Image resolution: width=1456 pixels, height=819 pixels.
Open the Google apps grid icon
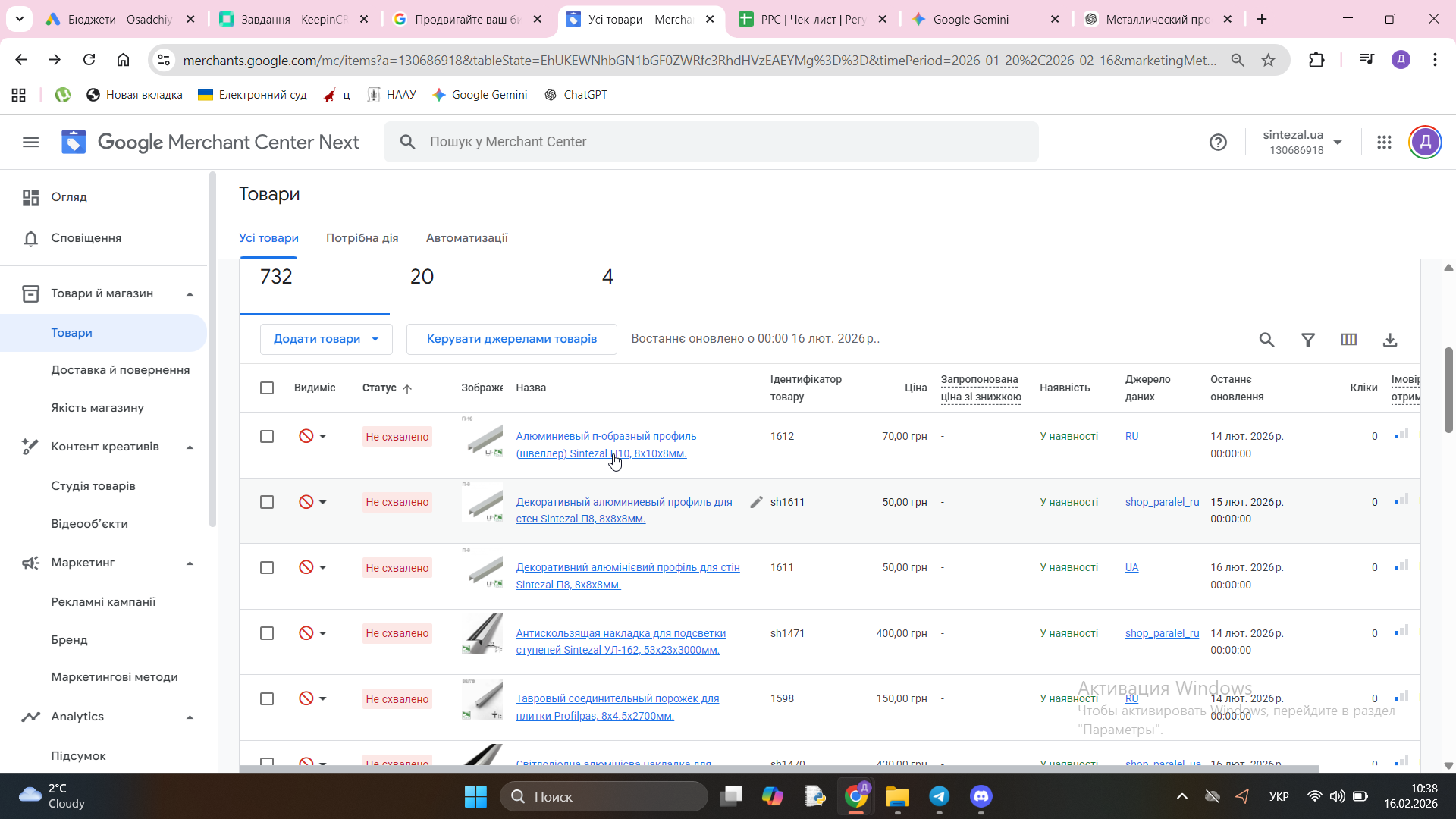click(1384, 142)
